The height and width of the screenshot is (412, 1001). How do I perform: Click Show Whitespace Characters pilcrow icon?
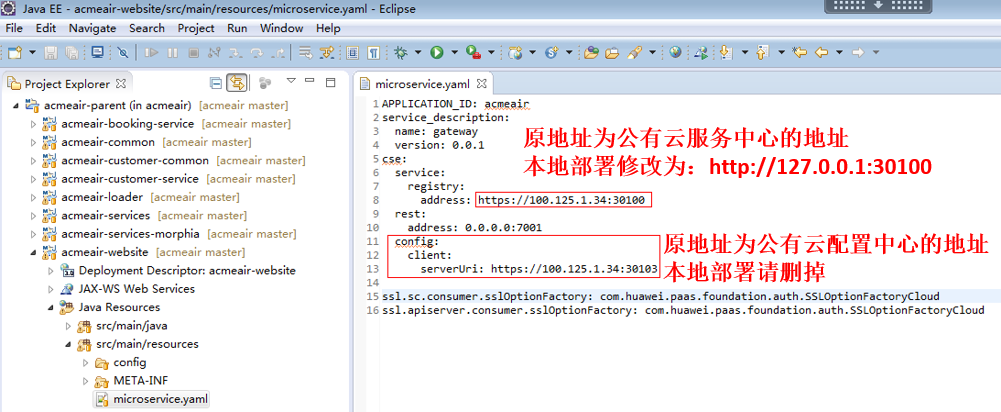point(373,52)
